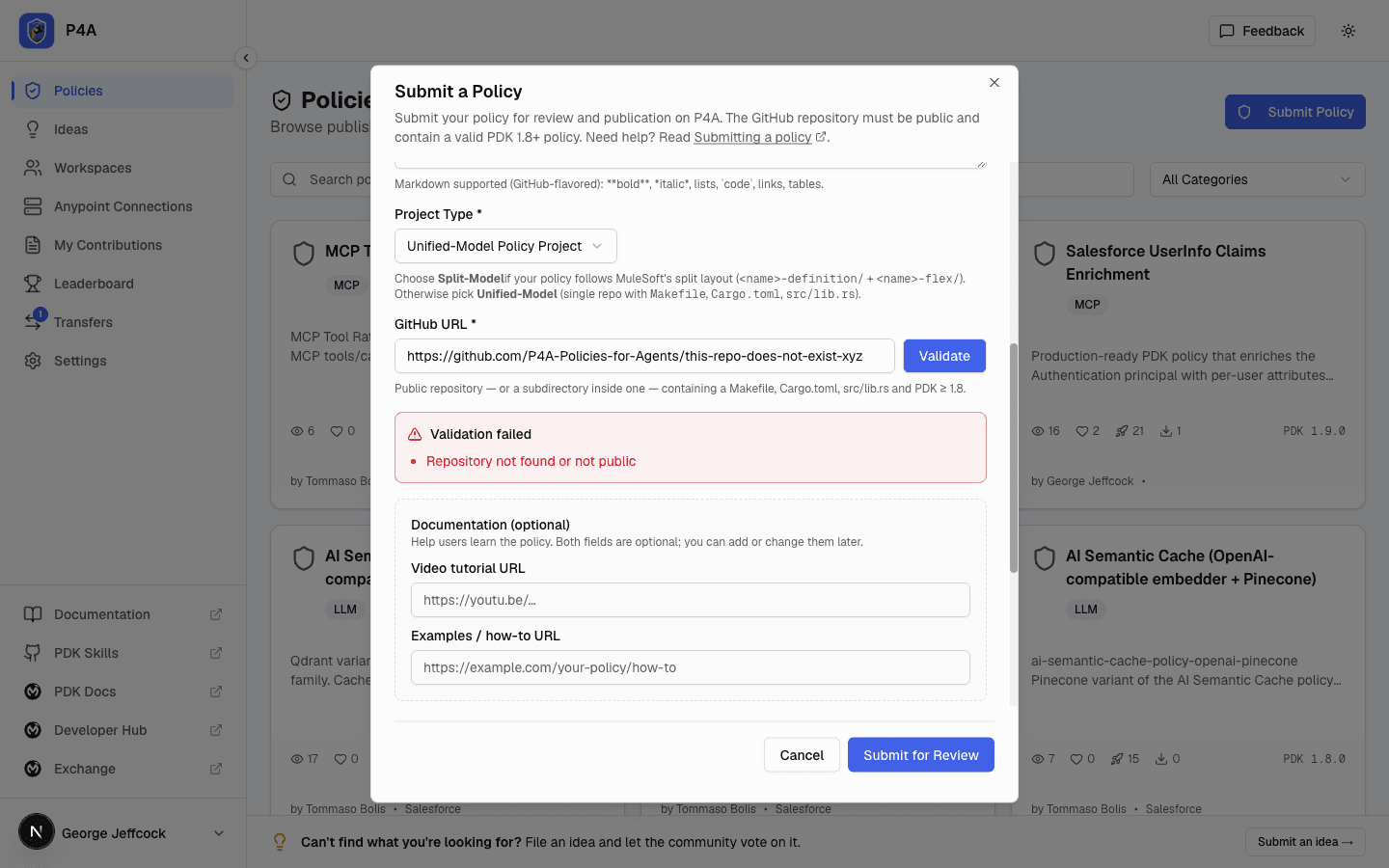Open Policies in the sidebar
This screenshot has height=868, width=1389.
tap(123, 91)
